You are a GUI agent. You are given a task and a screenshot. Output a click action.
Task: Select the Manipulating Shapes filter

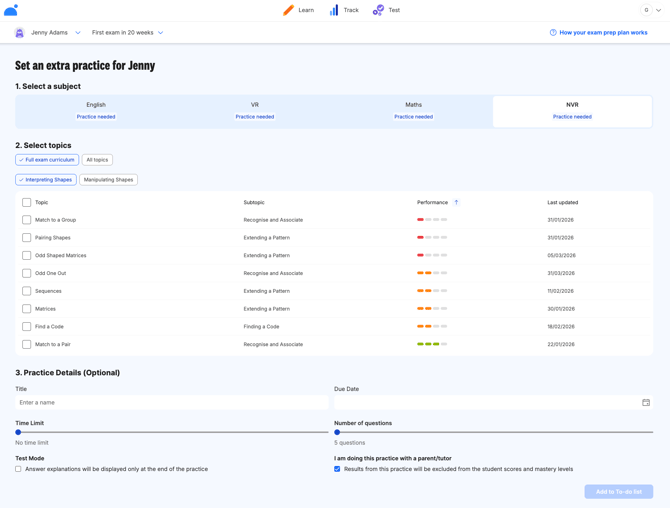[108, 180]
